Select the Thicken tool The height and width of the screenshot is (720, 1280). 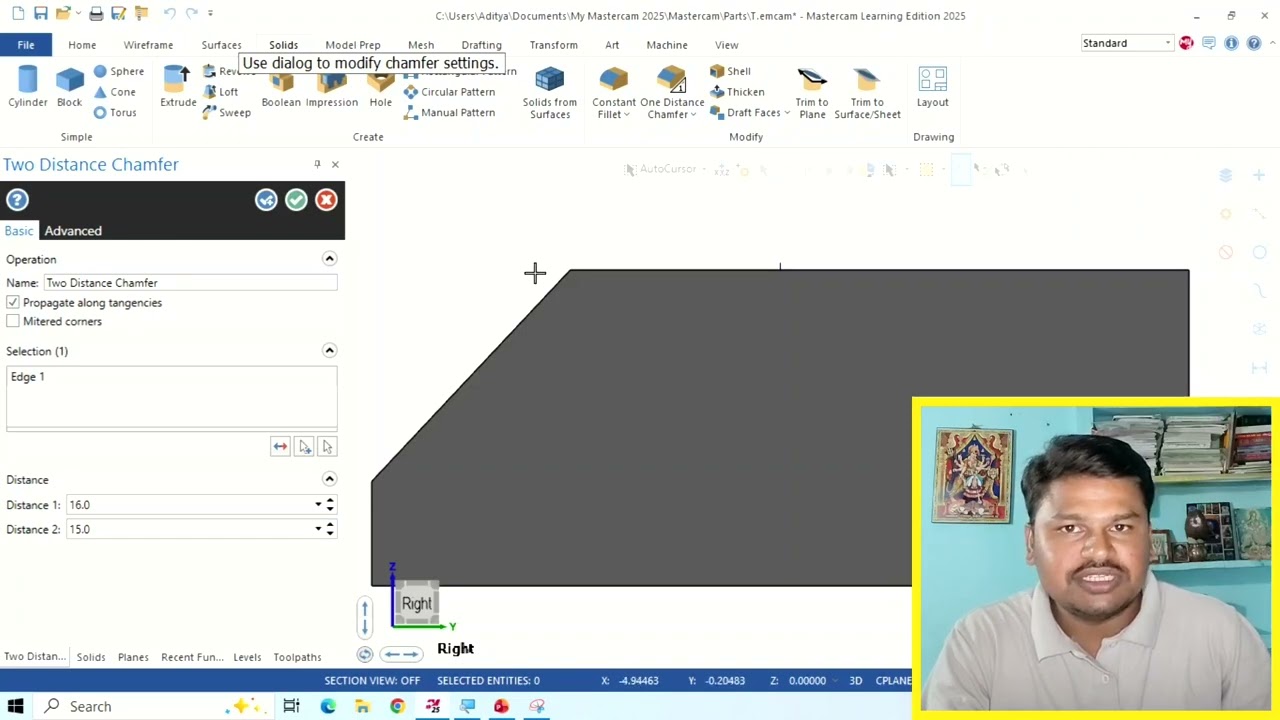(737, 92)
